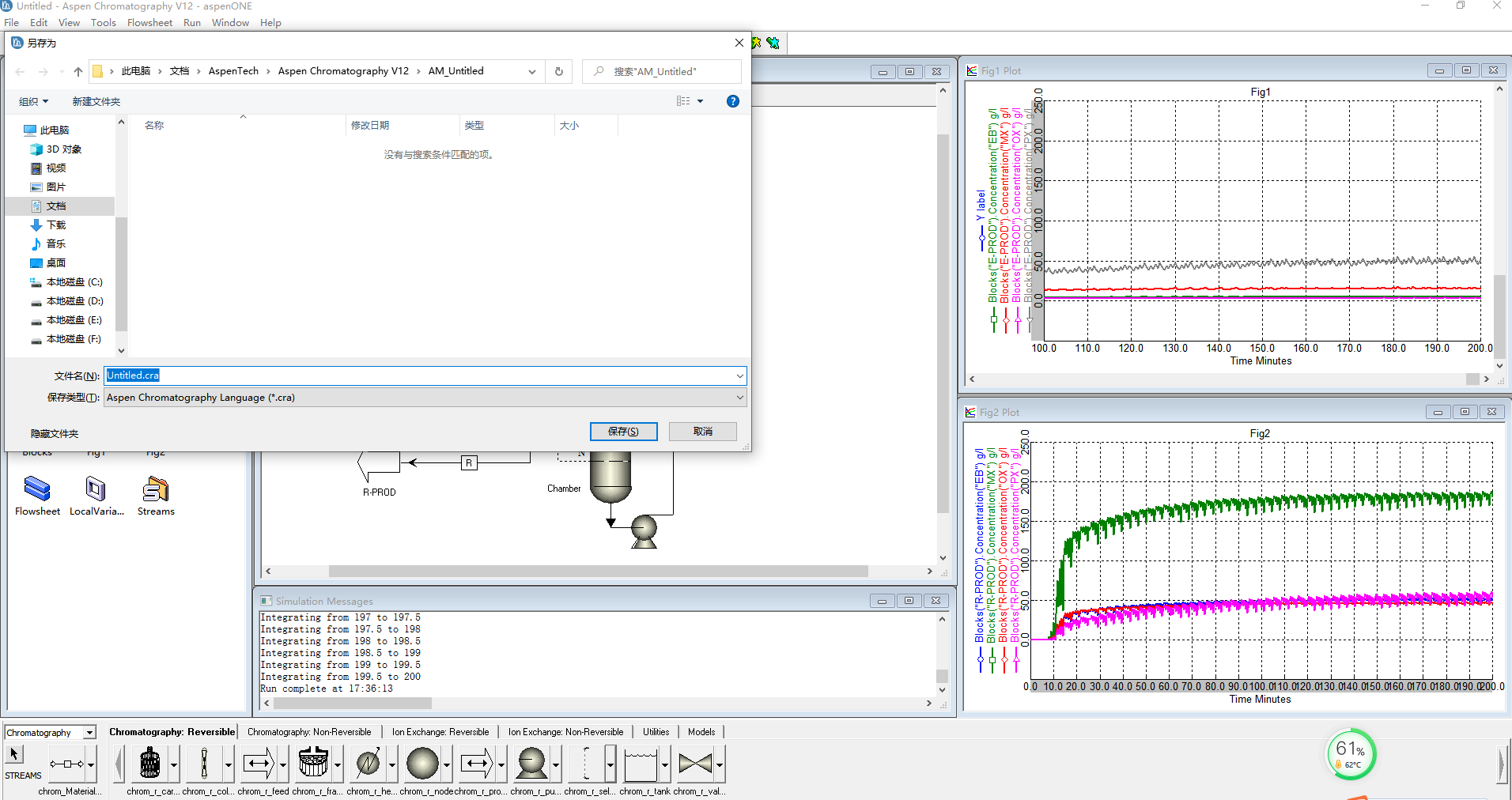
Task: Switch to Ion Exchange: Reversible tab
Action: tap(440, 732)
